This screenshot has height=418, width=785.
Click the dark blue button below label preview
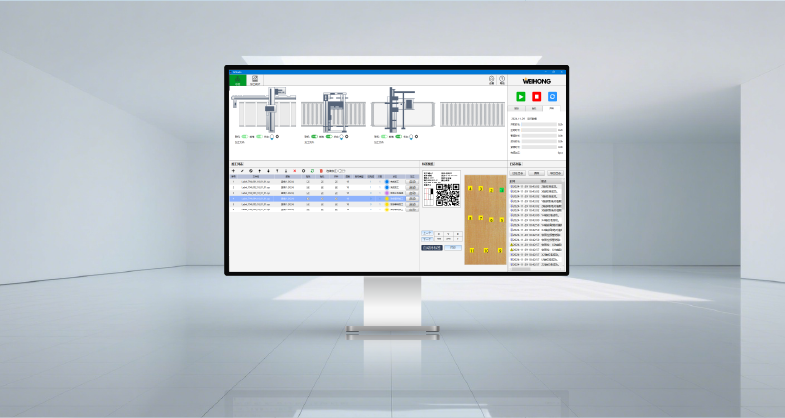pos(432,247)
